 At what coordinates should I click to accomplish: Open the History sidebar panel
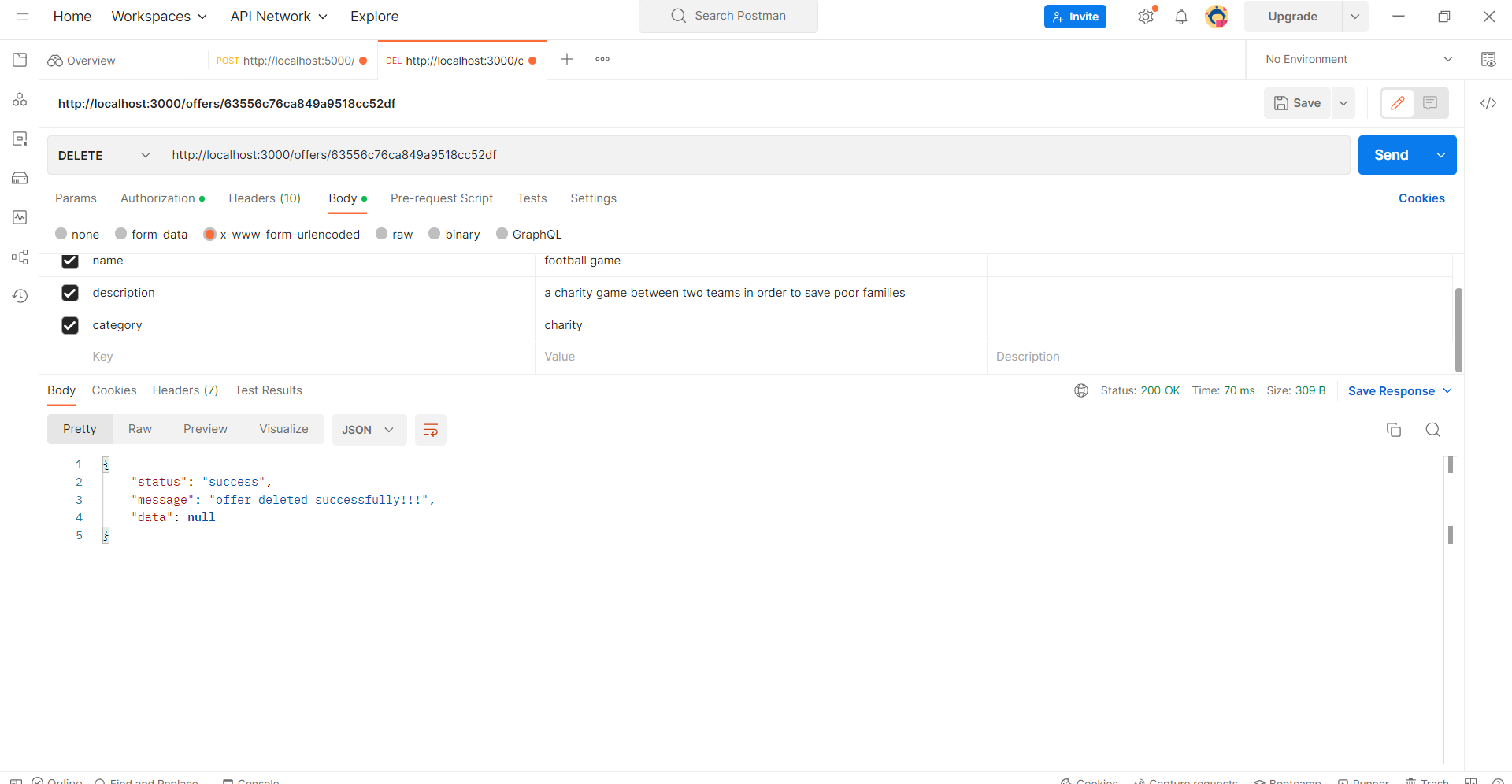pyautogui.click(x=20, y=296)
